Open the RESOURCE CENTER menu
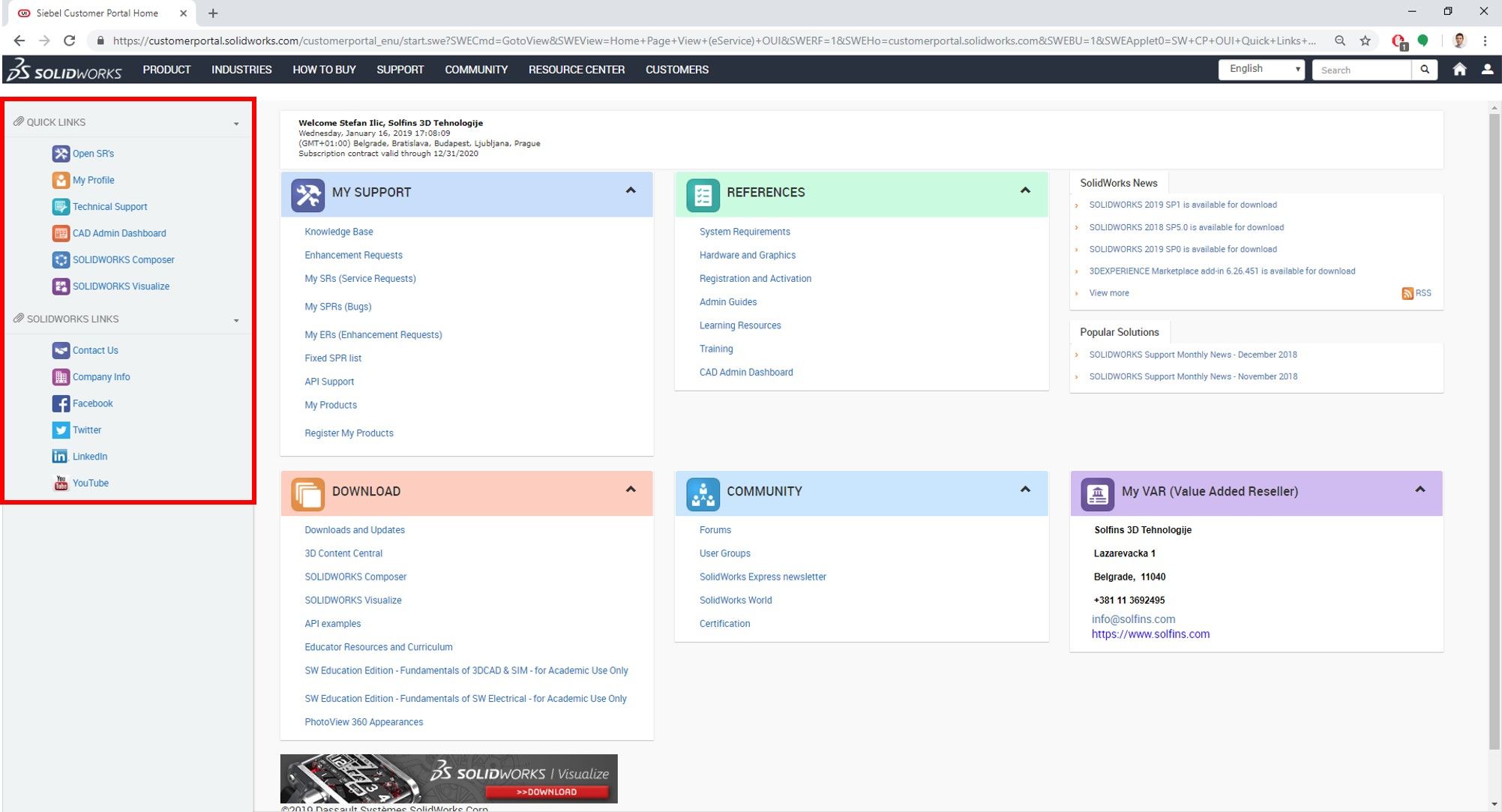Screen dimensions: 1502x812 pos(576,69)
